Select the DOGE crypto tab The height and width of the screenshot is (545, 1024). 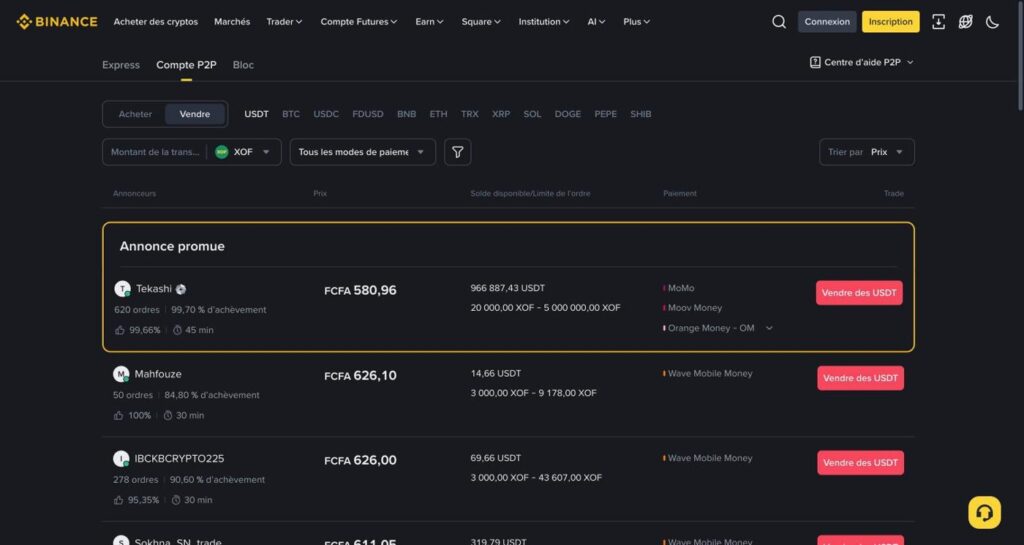[x=568, y=114]
